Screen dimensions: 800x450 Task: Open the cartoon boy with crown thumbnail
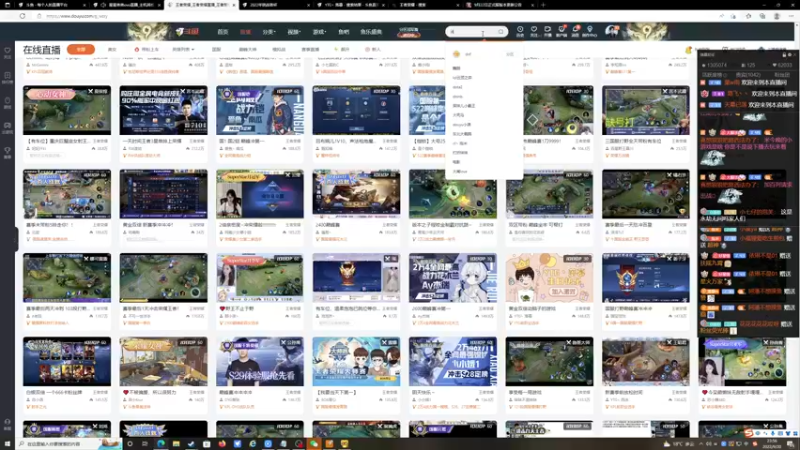(549, 278)
